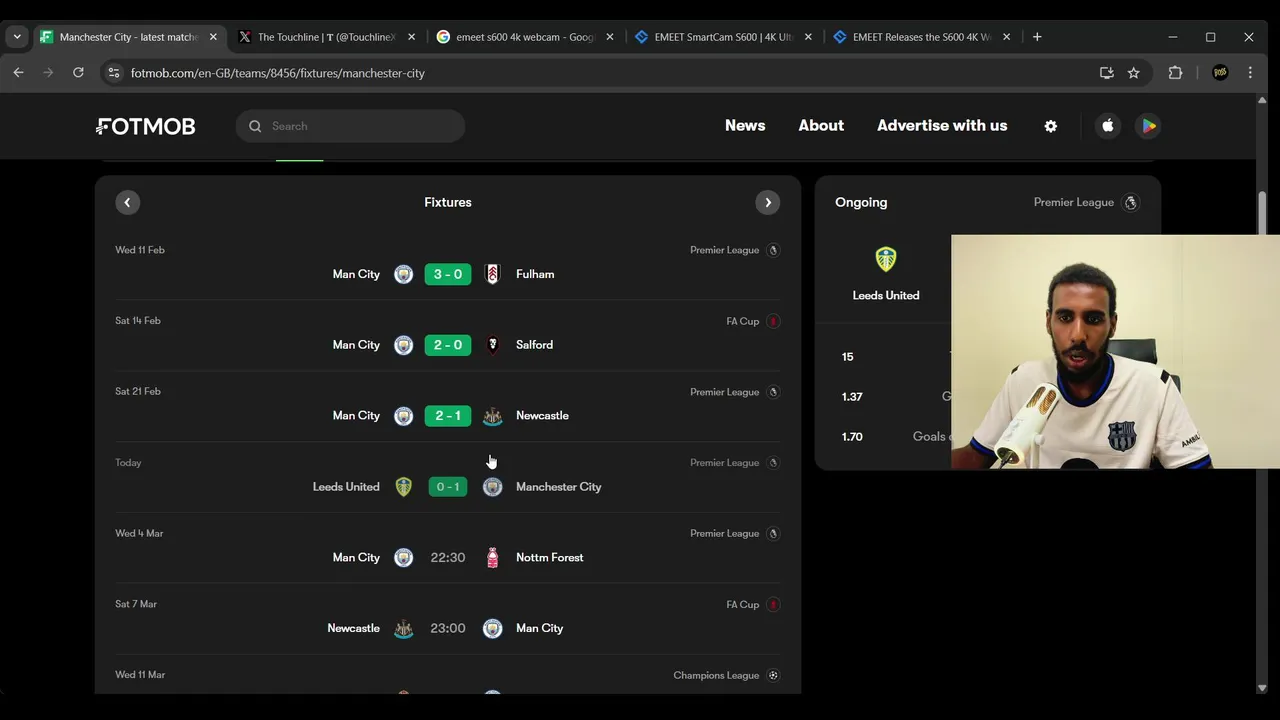
Task: Click Leeds United crest in Ongoing panel
Action: (x=886, y=260)
